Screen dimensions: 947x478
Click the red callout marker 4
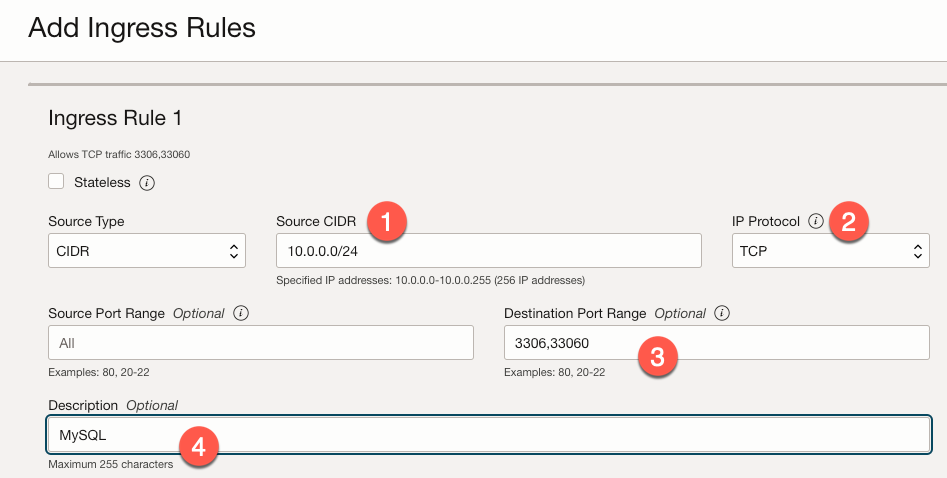[198, 447]
